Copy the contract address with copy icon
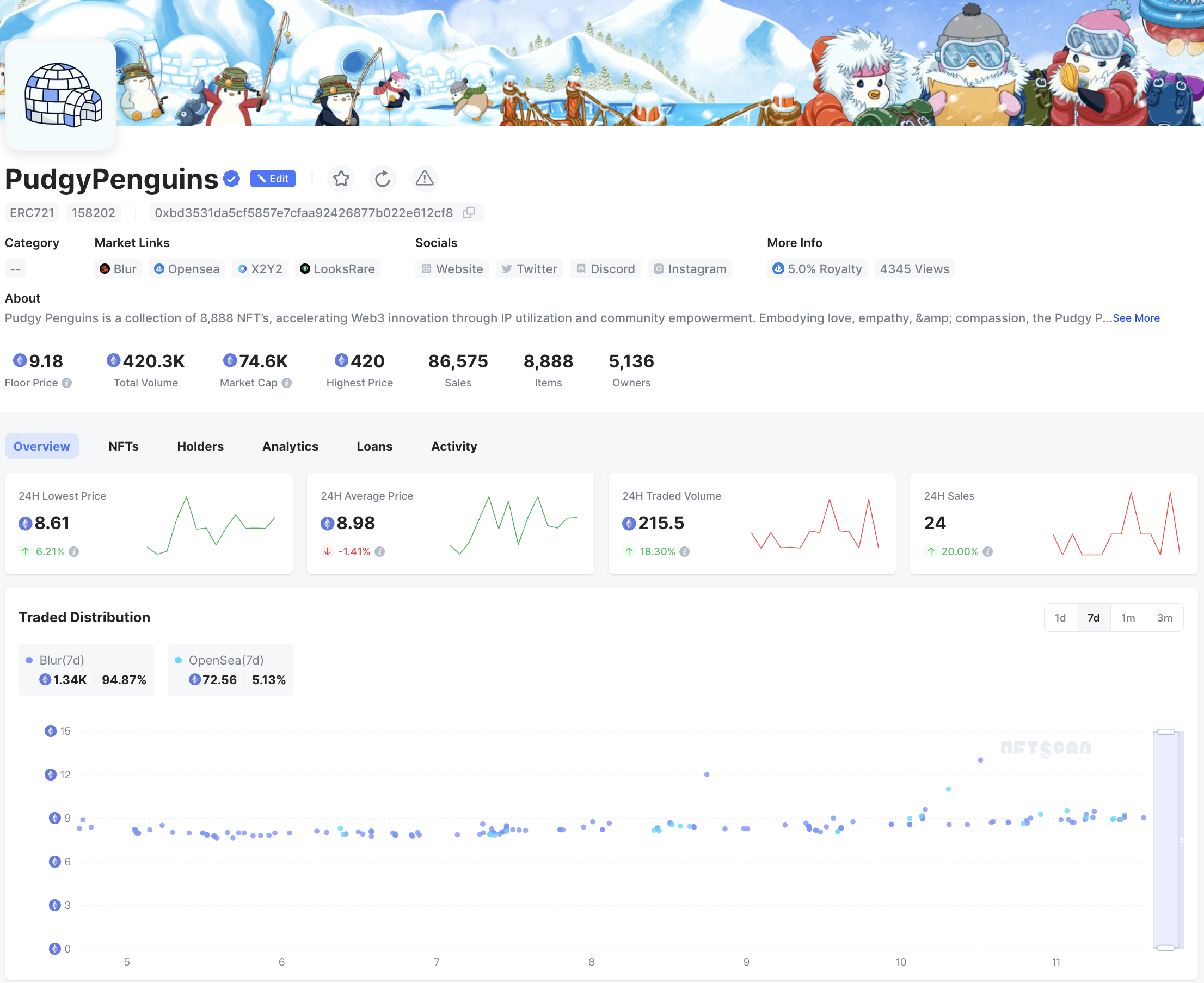The width and height of the screenshot is (1204, 983). 468,213
